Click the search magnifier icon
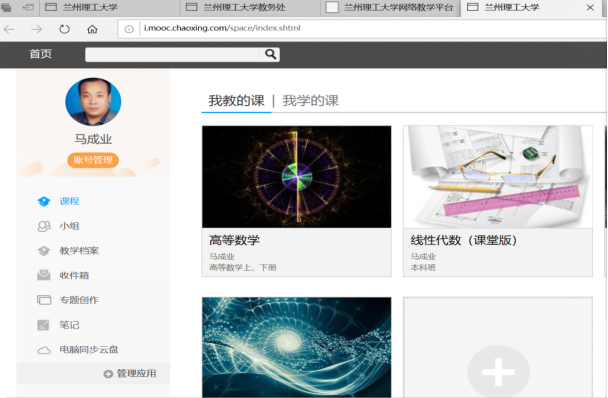The height and width of the screenshot is (398, 608). 271,54
